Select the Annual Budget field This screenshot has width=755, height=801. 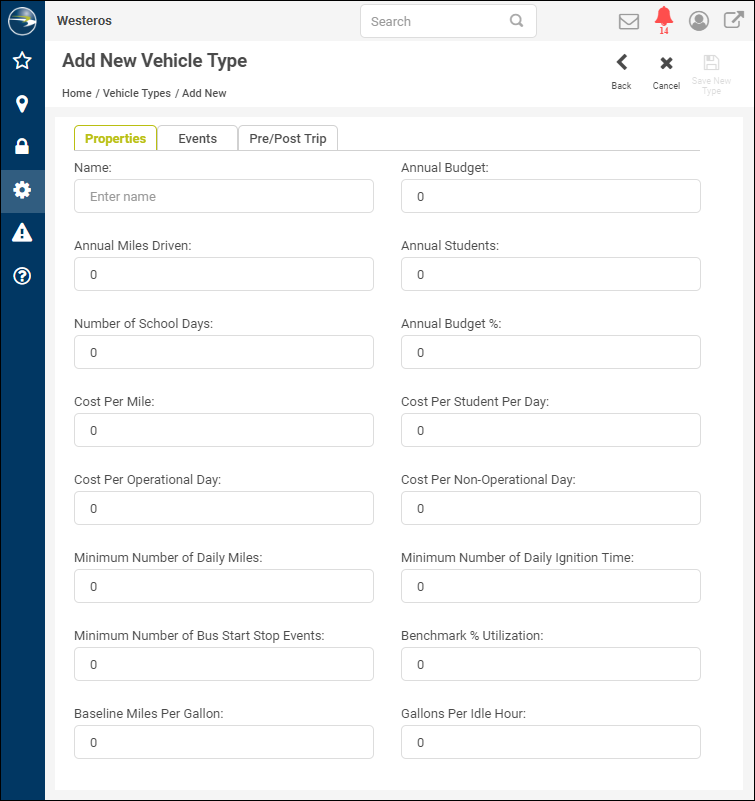click(x=551, y=196)
